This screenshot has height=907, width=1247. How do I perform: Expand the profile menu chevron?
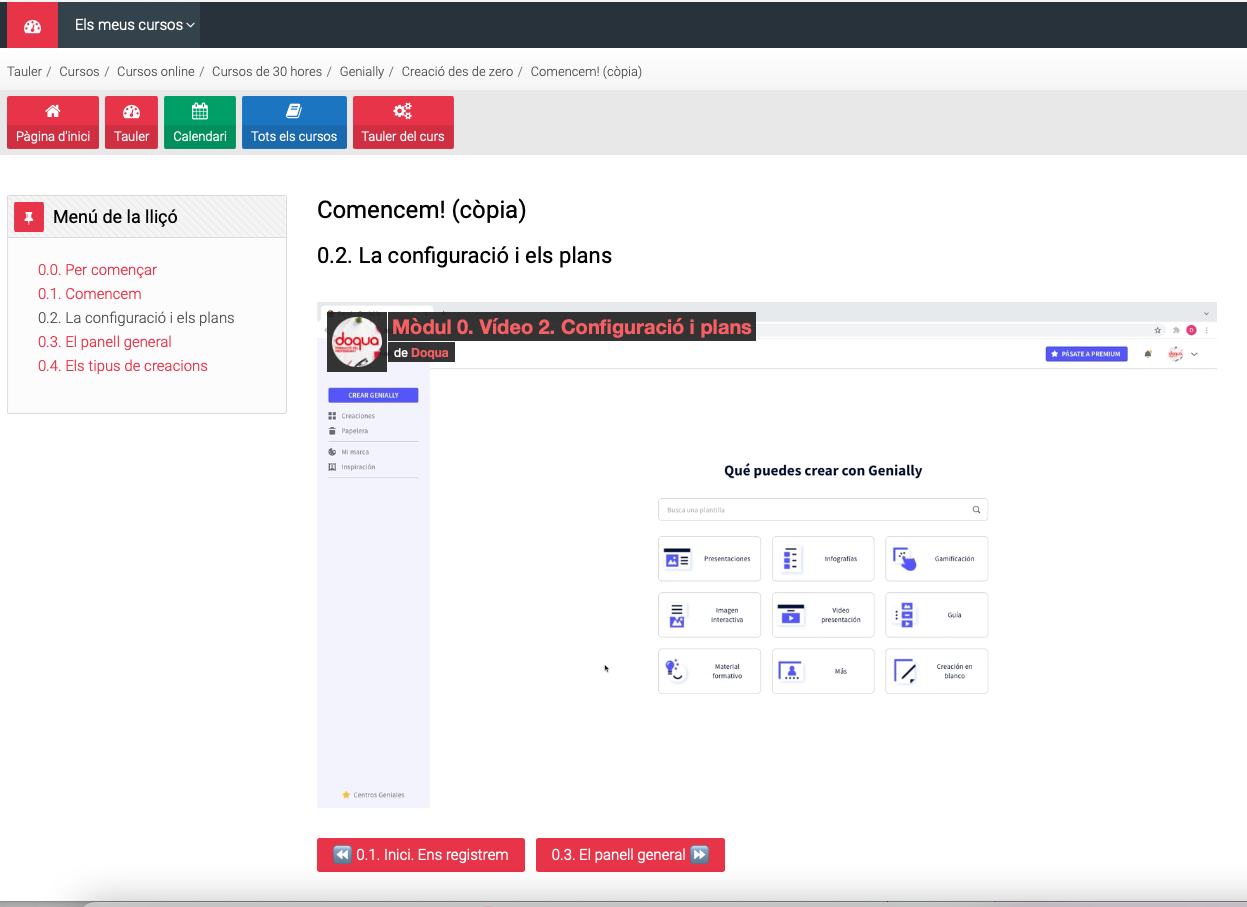[1194, 354]
